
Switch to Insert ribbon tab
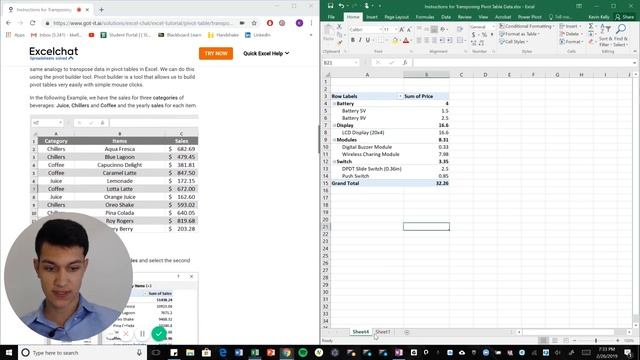pyautogui.click(x=371, y=17)
